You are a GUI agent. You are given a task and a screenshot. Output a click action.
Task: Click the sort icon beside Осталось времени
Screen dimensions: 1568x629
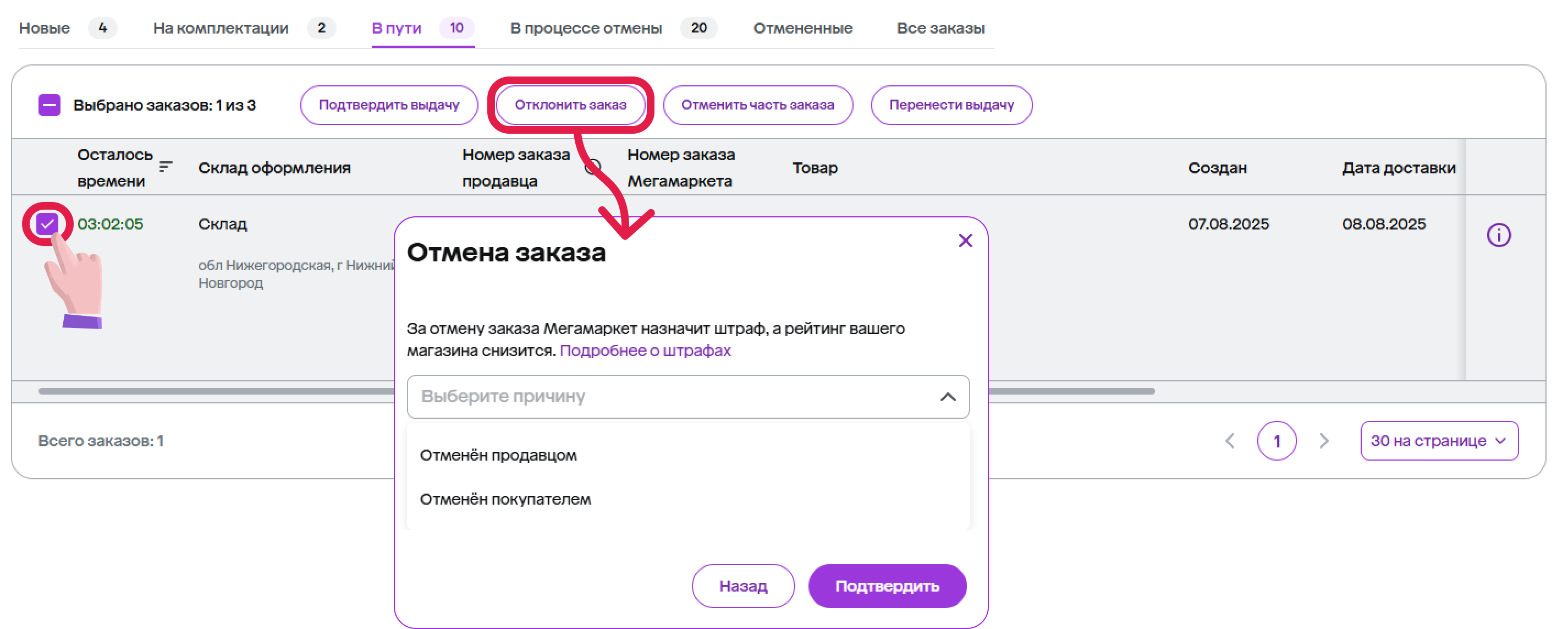pos(165,167)
